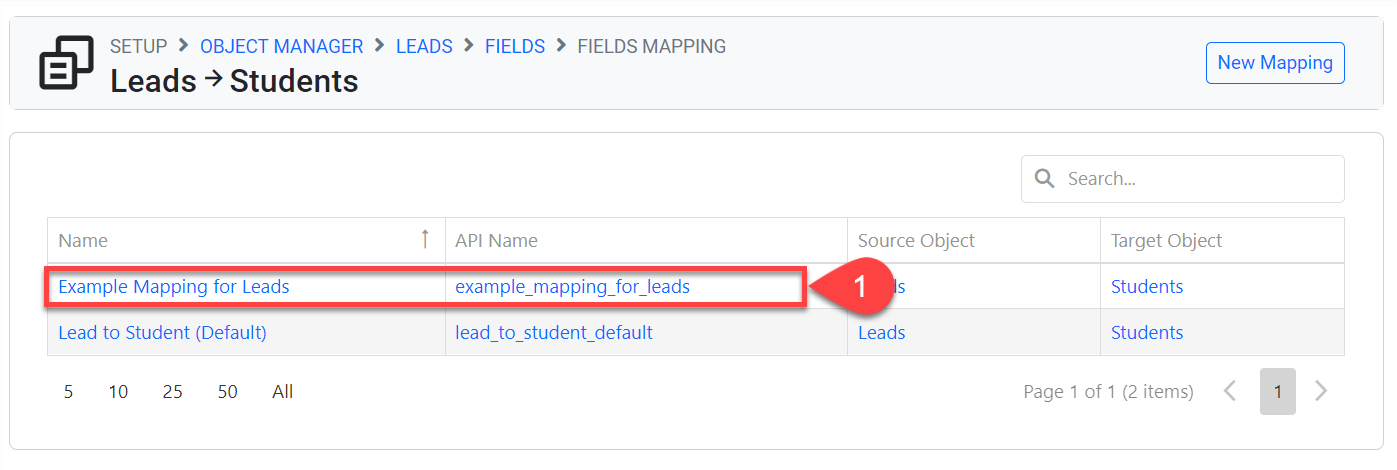Go to the previous page arrow
This screenshot has width=1397, height=470.
point(1231,392)
